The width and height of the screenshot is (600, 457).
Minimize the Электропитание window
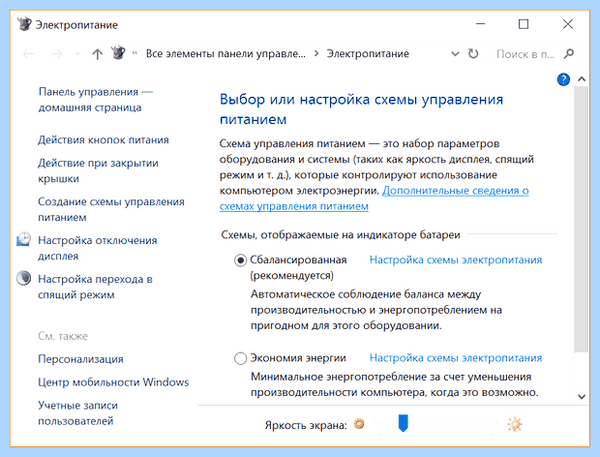pos(481,24)
